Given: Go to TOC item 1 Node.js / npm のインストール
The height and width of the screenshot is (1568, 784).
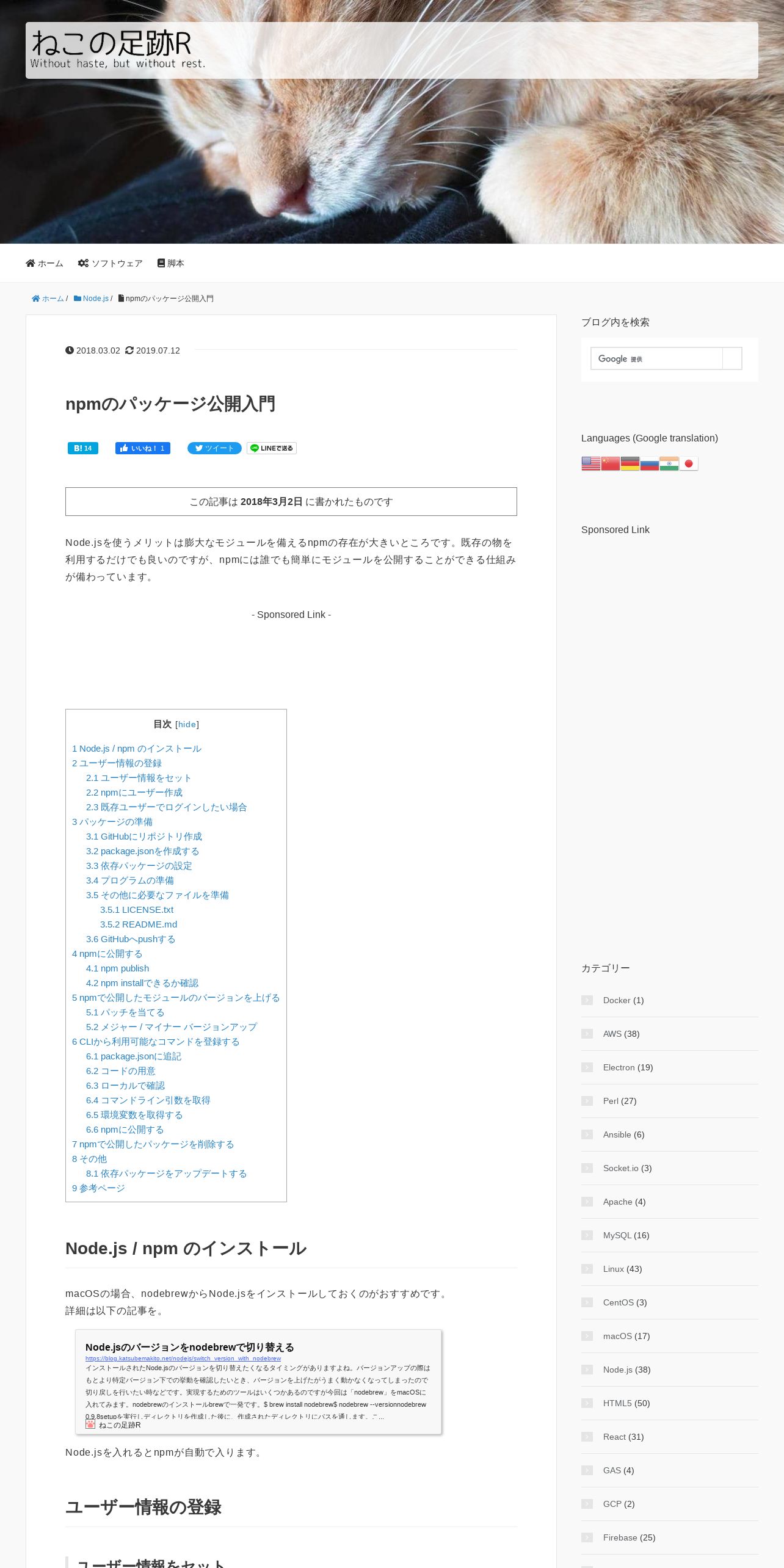Looking at the screenshot, I should (137, 749).
